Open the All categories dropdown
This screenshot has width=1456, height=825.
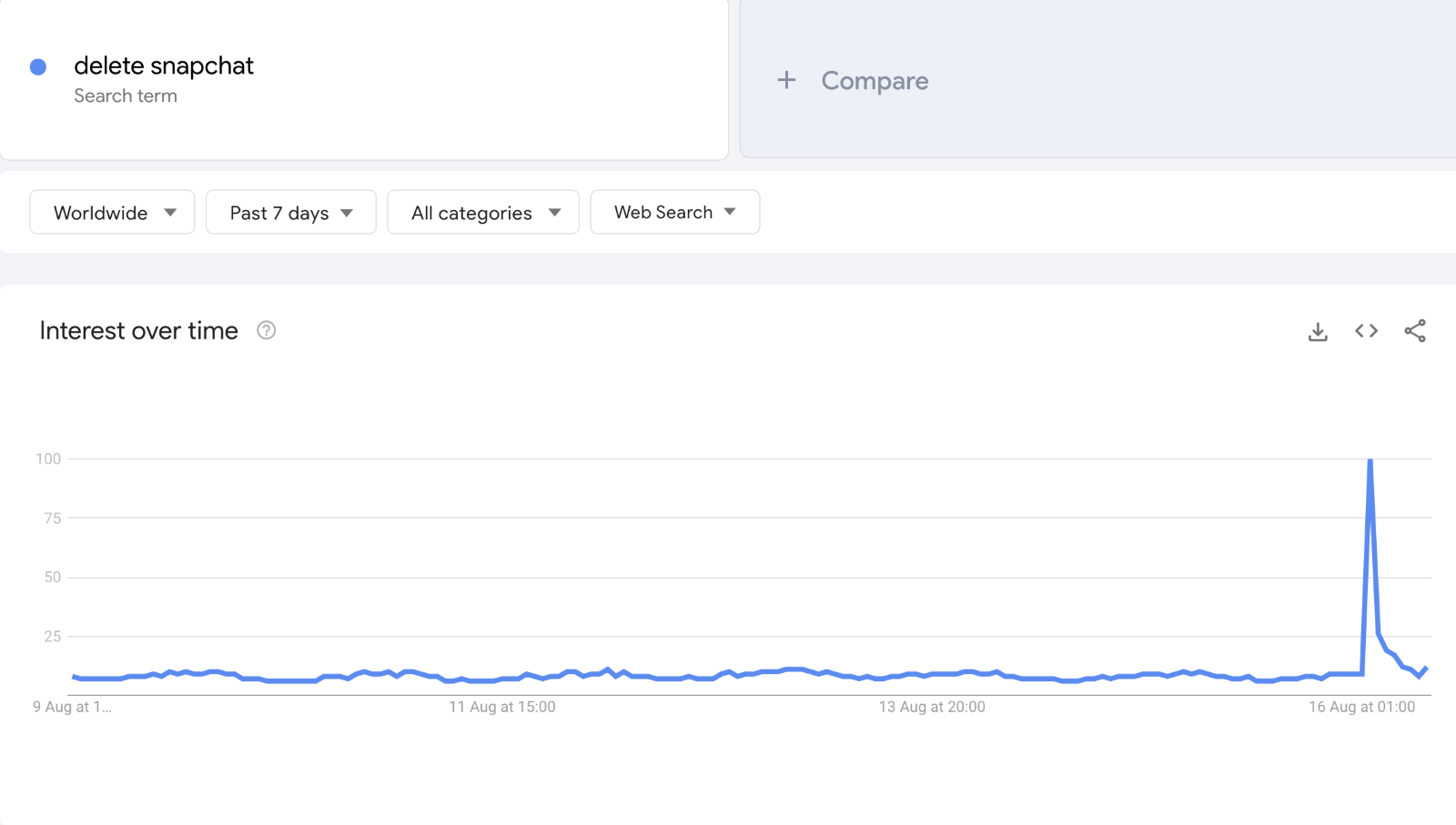(483, 212)
